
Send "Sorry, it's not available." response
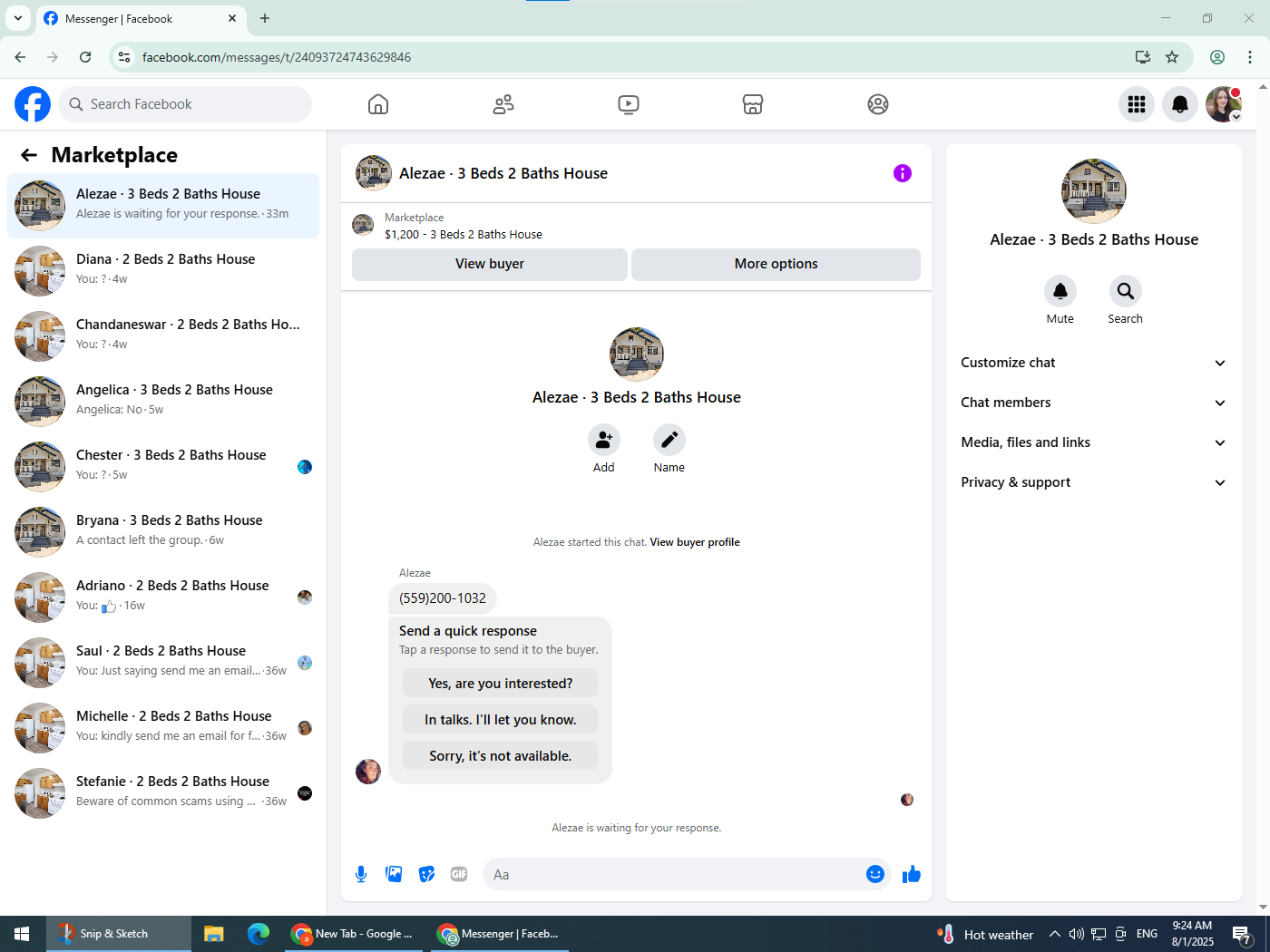[x=501, y=756]
